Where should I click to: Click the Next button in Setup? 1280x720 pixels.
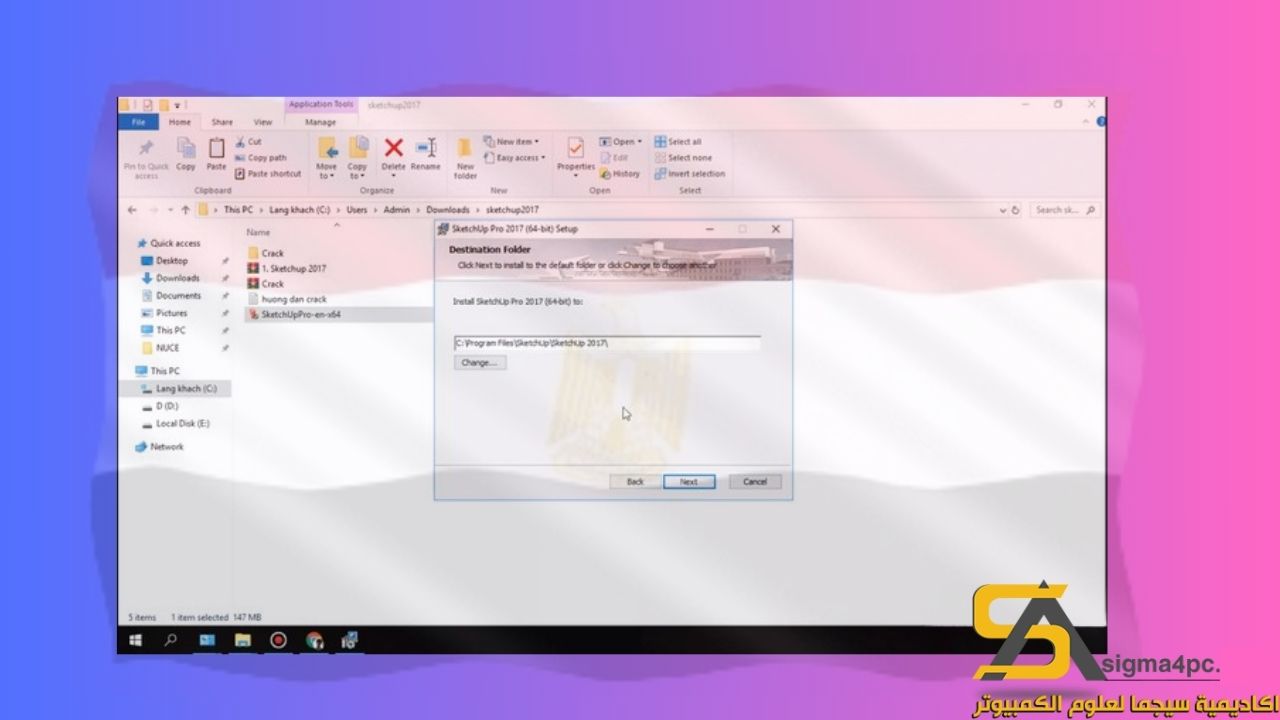click(689, 482)
